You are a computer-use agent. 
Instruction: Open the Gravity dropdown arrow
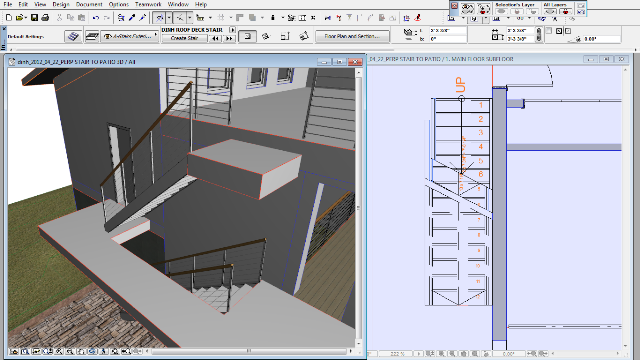282,18
